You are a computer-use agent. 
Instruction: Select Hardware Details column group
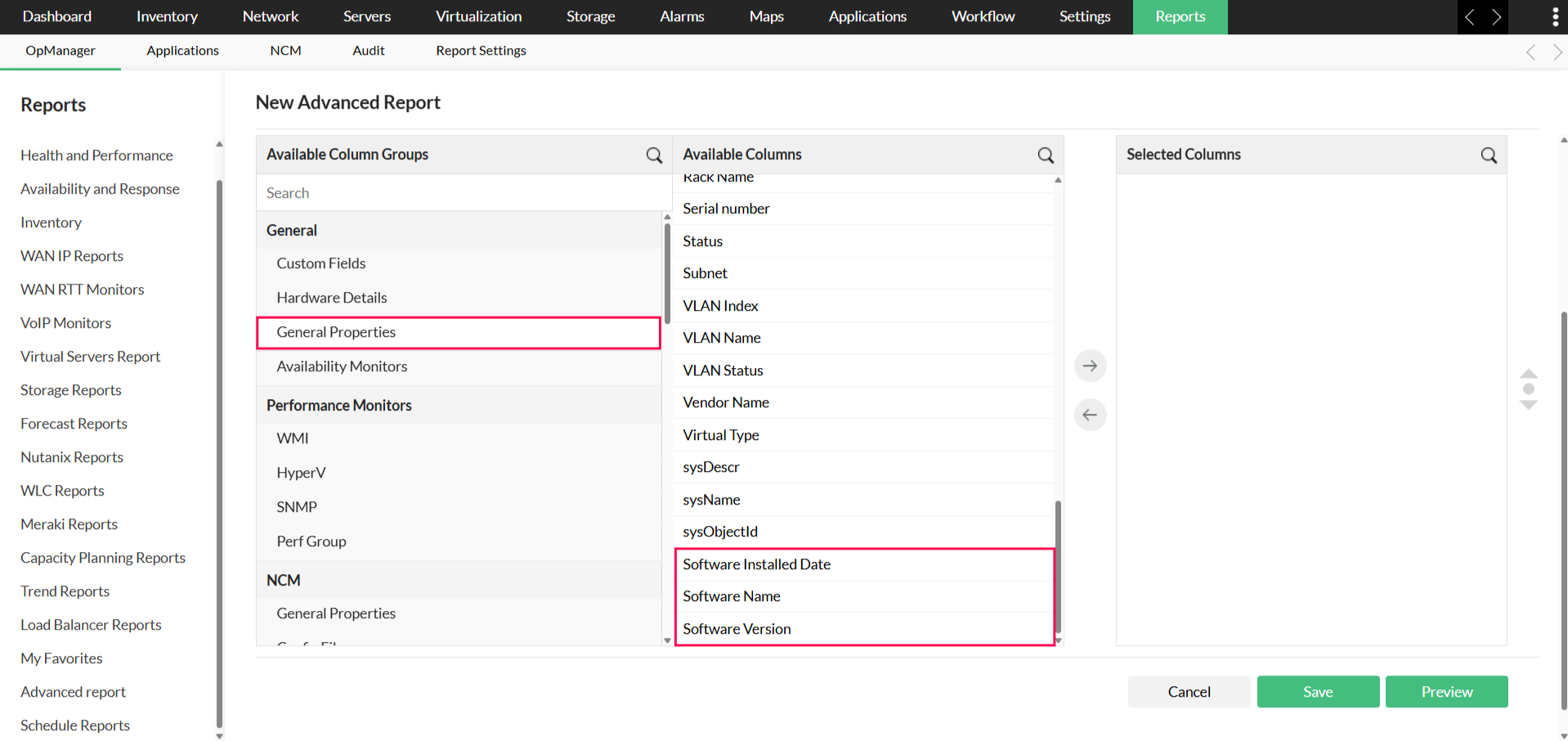point(332,298)
